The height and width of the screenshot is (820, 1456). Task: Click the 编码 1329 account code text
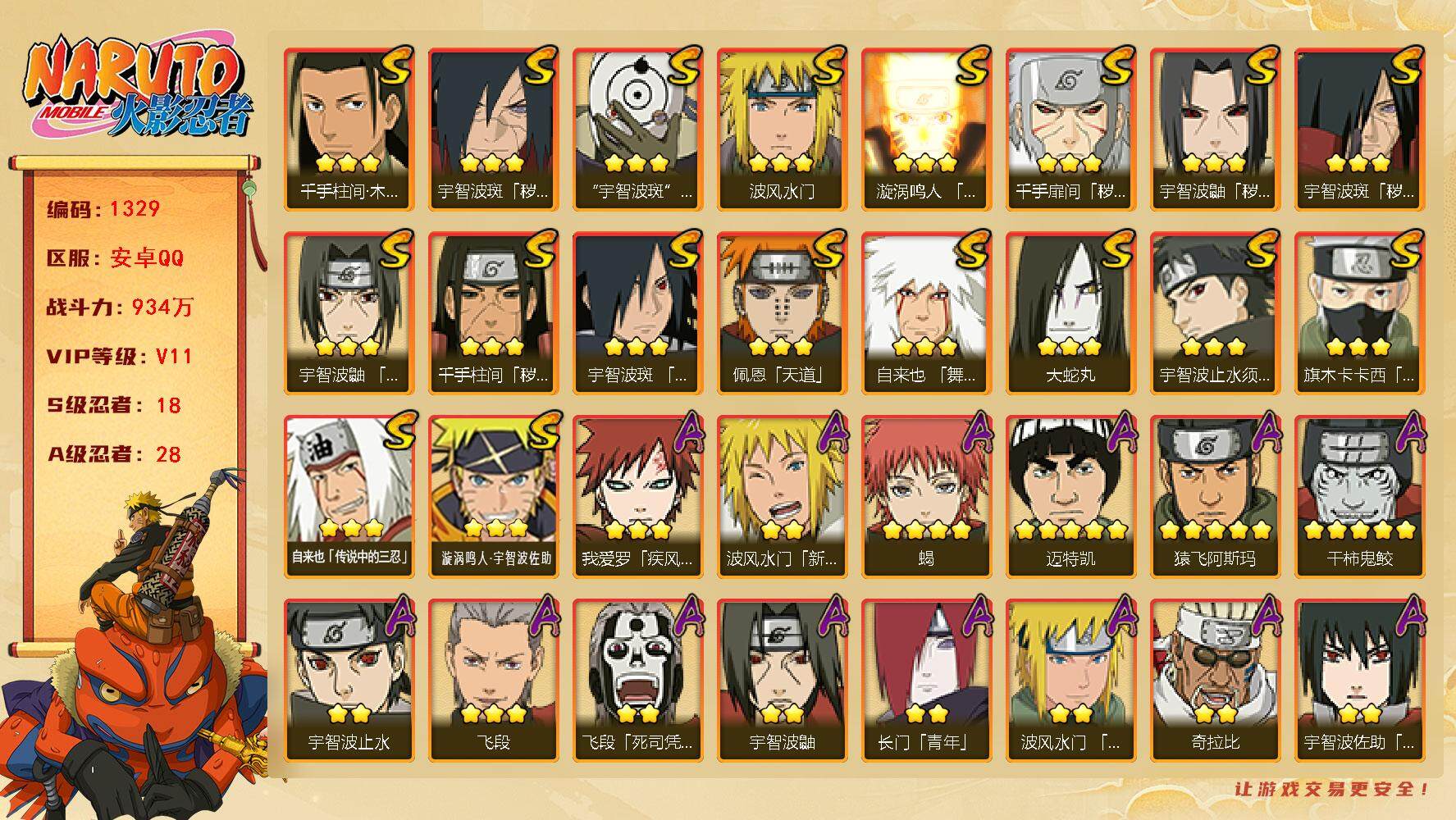coord(103,208)
